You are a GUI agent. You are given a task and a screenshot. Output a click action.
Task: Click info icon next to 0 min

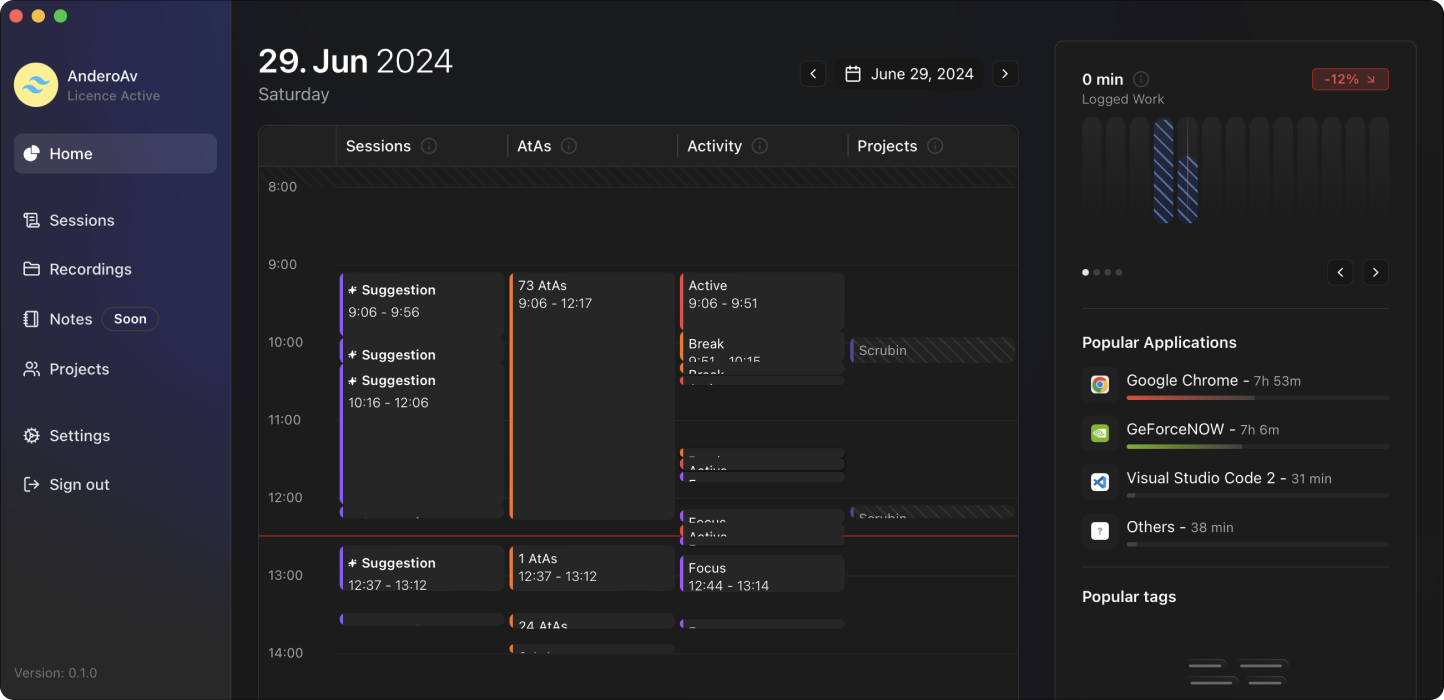tap(1141, 79)
